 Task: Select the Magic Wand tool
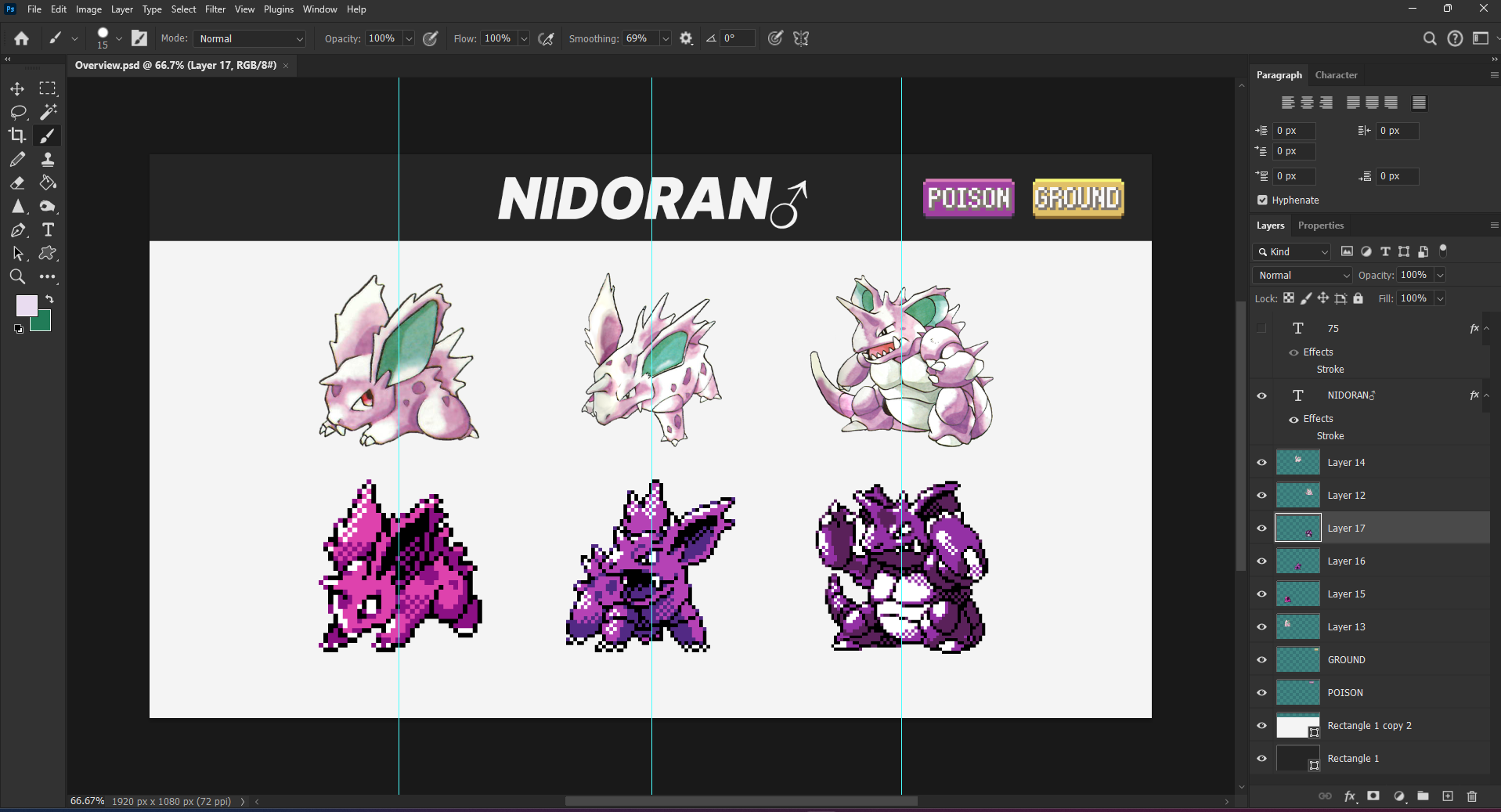click(48, 112)
